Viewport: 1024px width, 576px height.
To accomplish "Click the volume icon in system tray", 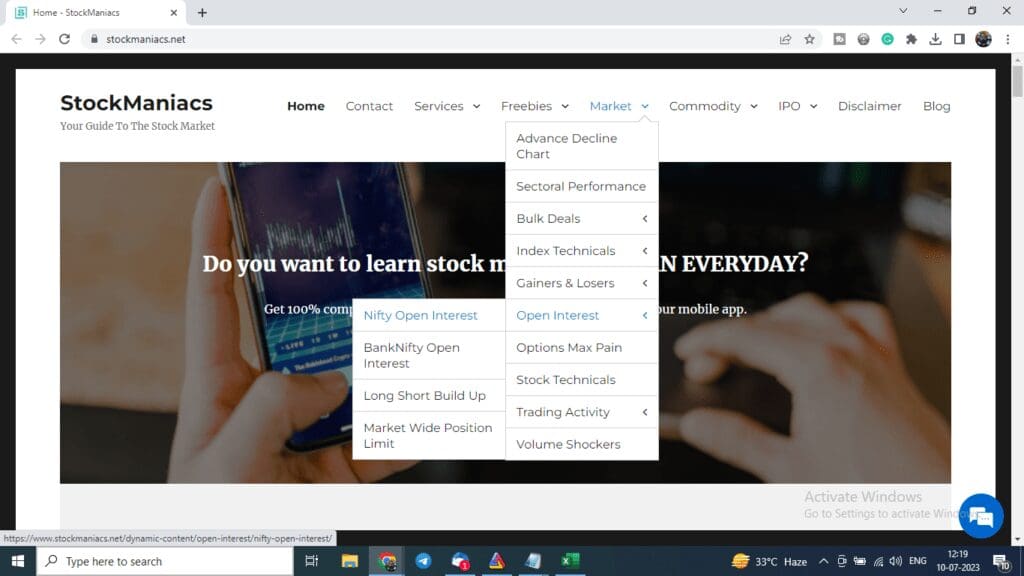I will [895, 561].
